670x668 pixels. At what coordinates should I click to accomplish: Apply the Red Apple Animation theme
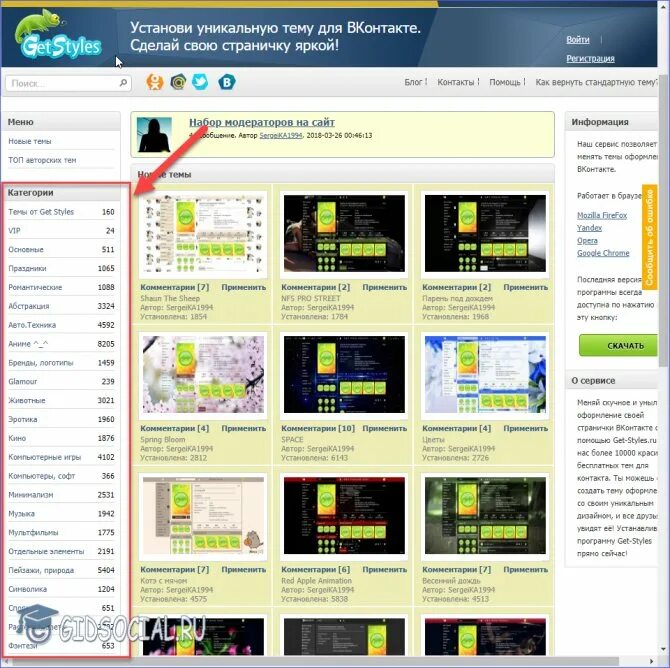pyautogui.click(x=385, y=570)
